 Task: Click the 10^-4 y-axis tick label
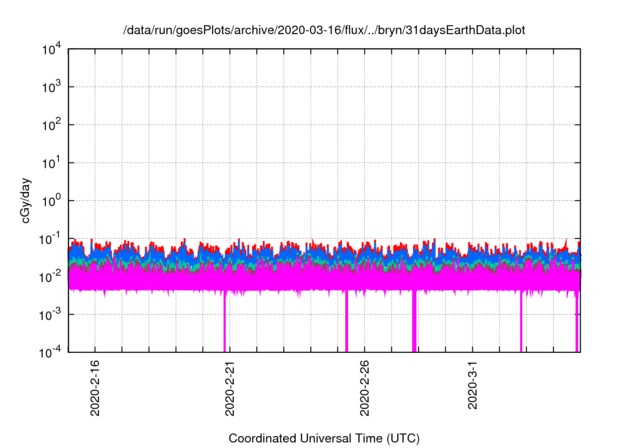pyautogui.click(x=50, y=351)
